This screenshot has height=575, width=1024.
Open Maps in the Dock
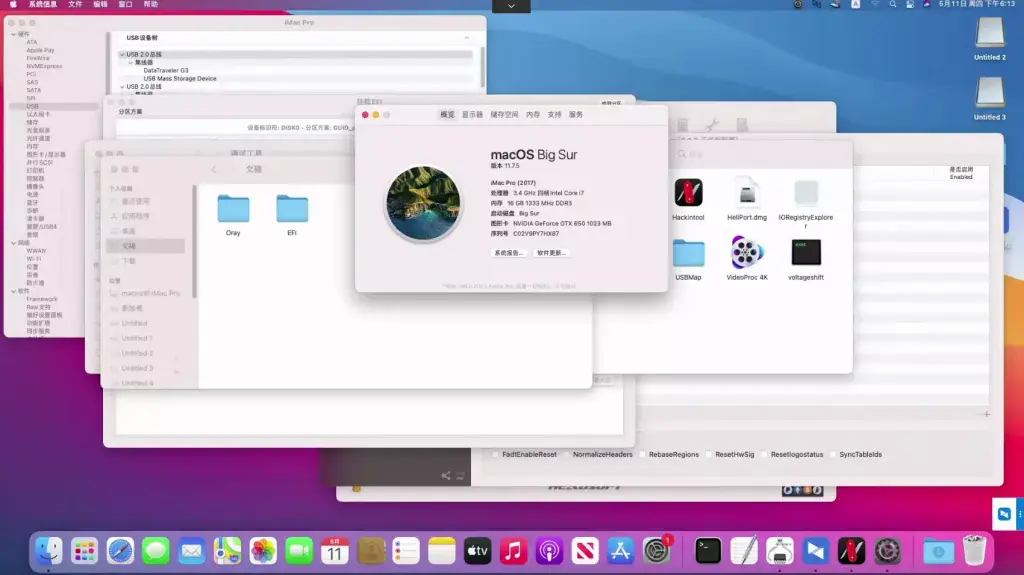coord(227,551)
